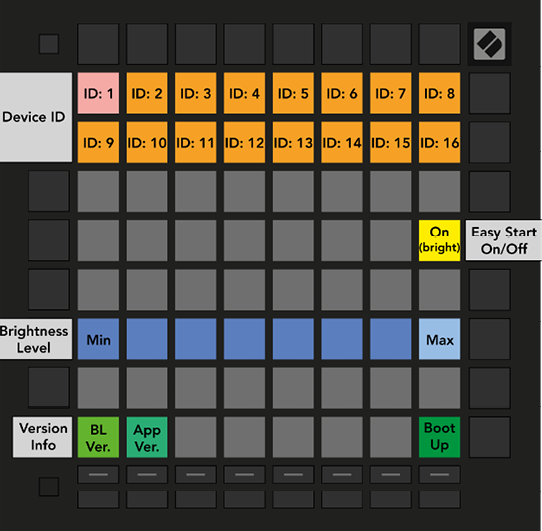Image resolution: width=542 pixels, height=531 pixels.
Task: Set device to ID: 16
Action: coord(439,142)
